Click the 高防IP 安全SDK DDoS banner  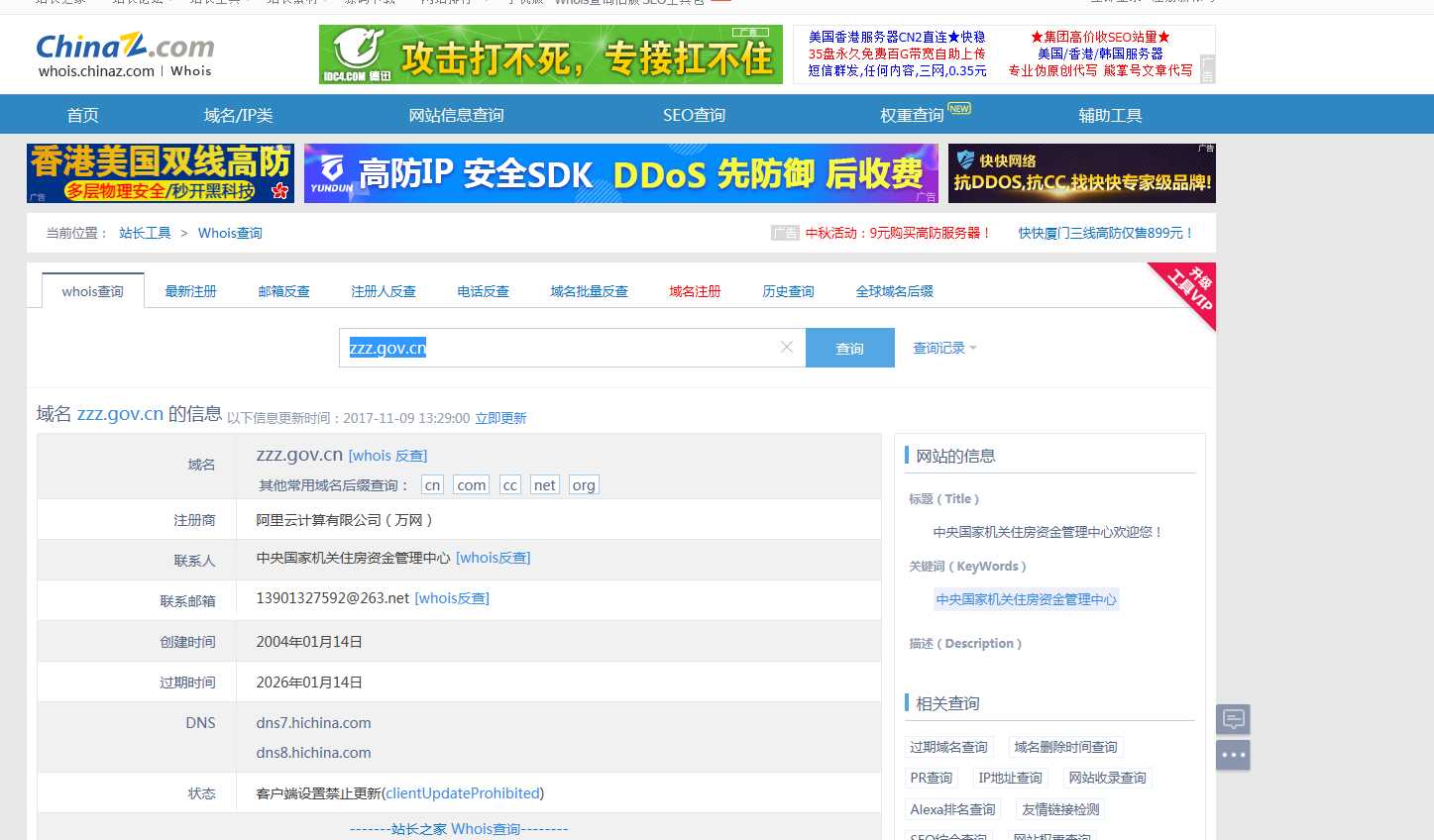pyautogui.click(x=621, y=173)
